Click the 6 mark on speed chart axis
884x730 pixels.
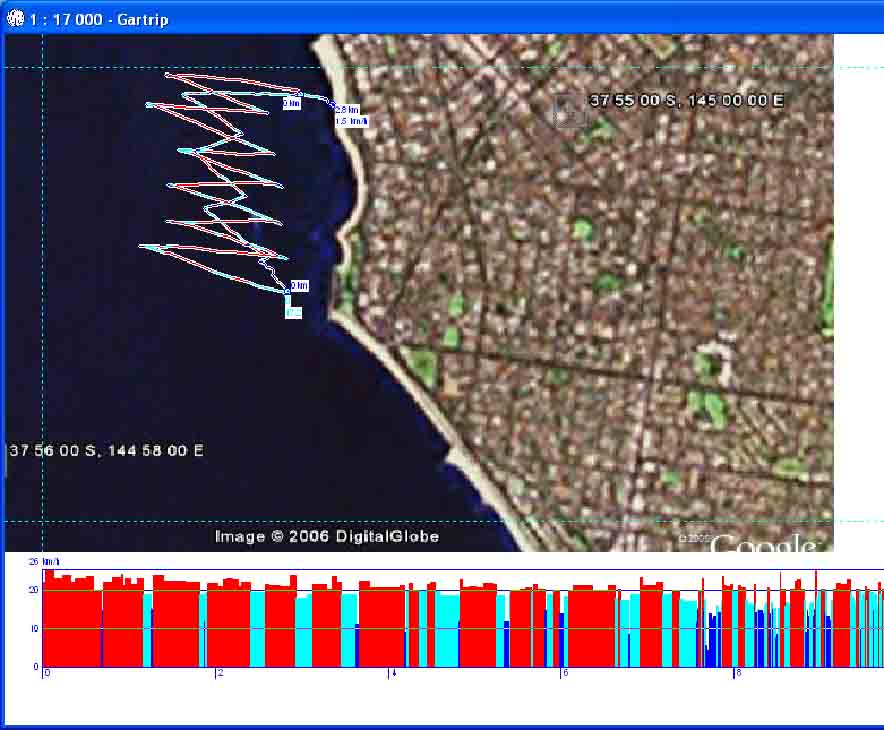(x=566, y=674)
